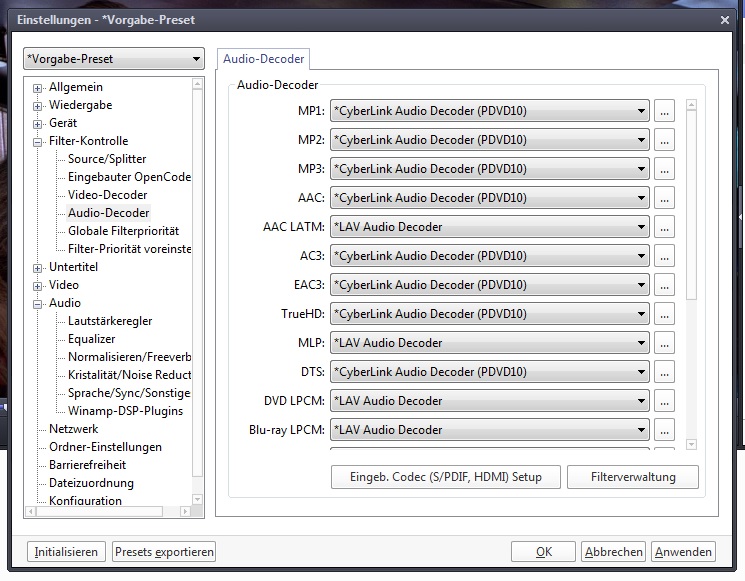Open Lautstärkeregler settings
This screenshot has height=581, width=745.
click(110, 321)
